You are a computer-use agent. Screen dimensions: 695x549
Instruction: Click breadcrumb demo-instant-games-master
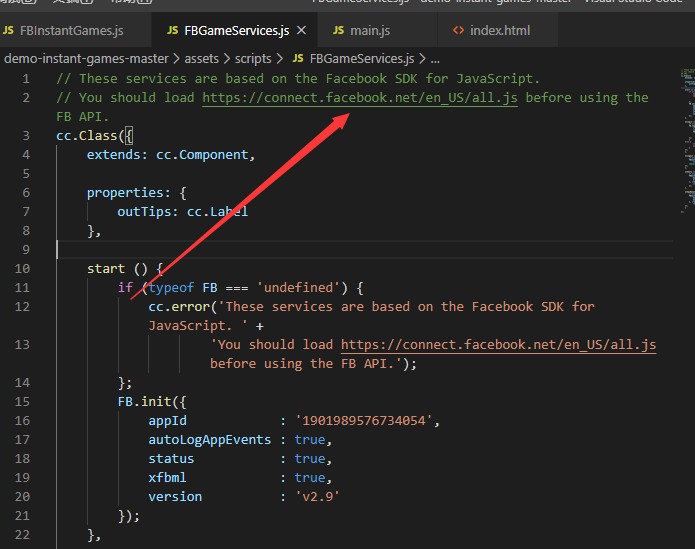[x=86, y=58]
